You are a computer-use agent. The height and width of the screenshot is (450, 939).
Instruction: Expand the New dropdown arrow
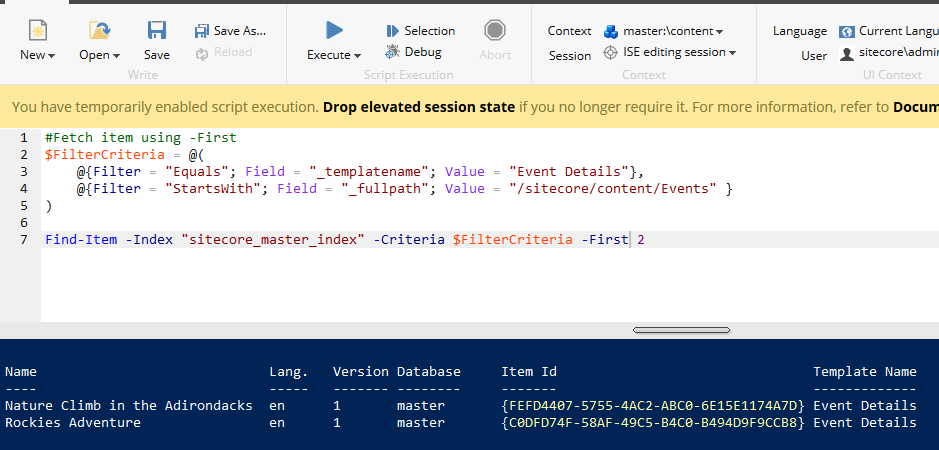click(51, 56)
